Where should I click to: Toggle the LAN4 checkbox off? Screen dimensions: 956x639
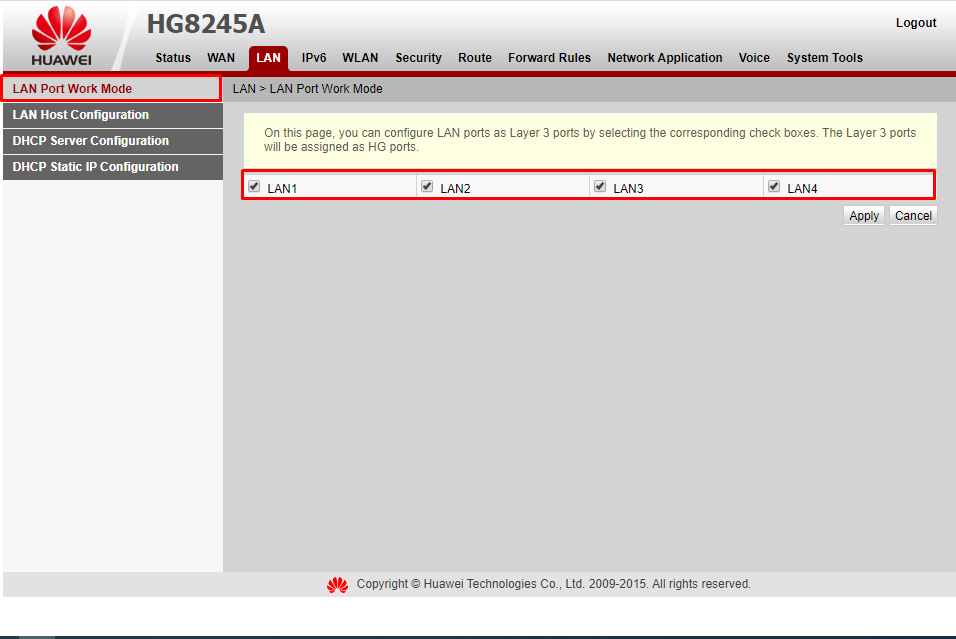773,185
